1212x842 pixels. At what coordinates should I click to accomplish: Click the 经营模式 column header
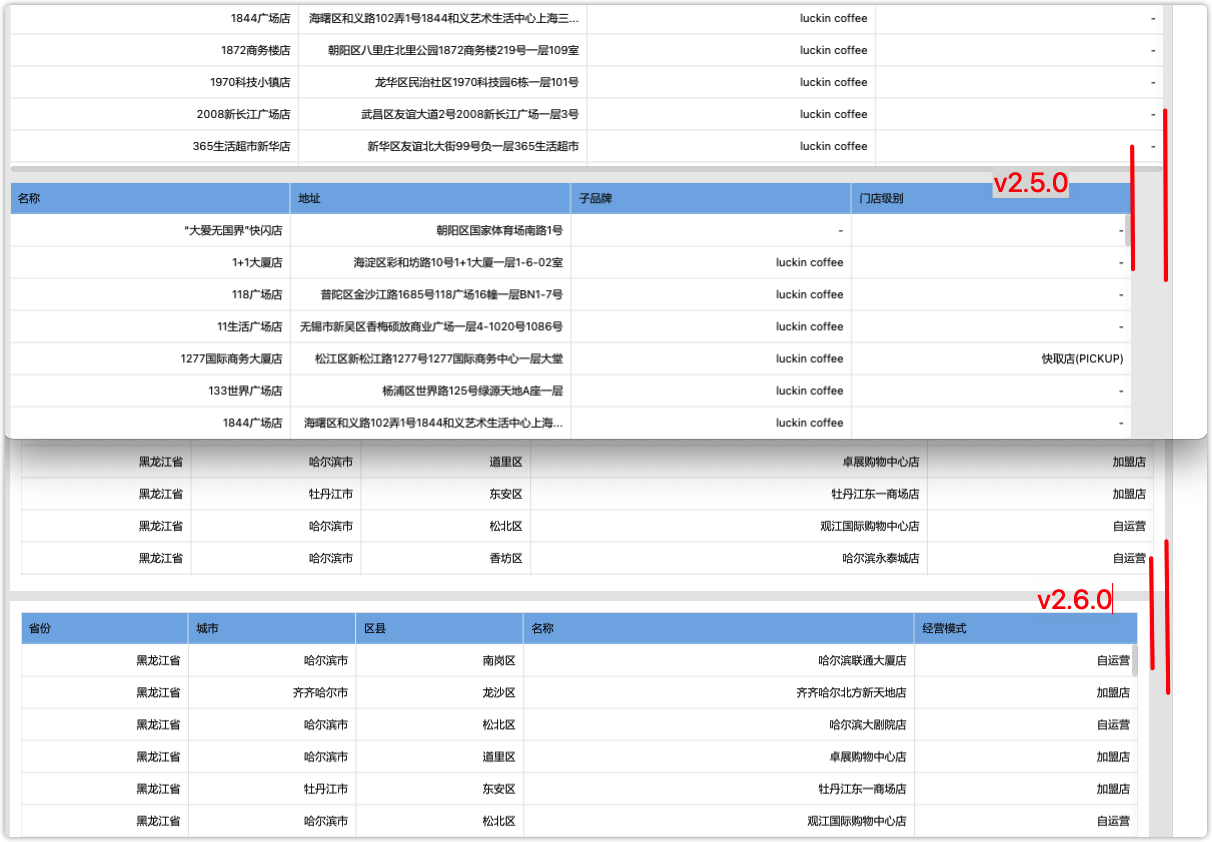click(946, 628)
